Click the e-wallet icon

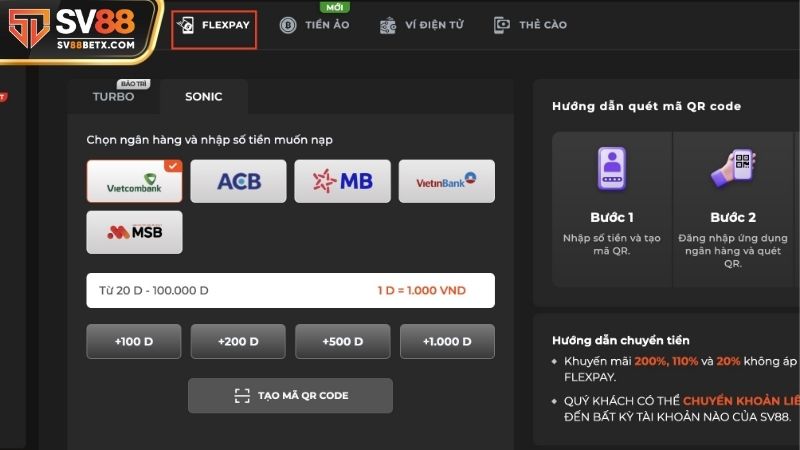point(388,25)
